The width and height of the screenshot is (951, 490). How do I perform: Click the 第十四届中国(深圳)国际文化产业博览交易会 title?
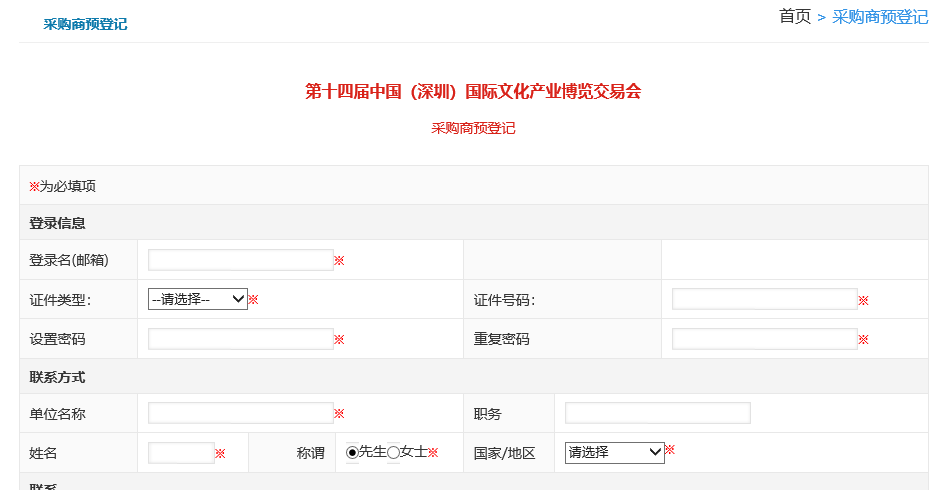(473, 92)
